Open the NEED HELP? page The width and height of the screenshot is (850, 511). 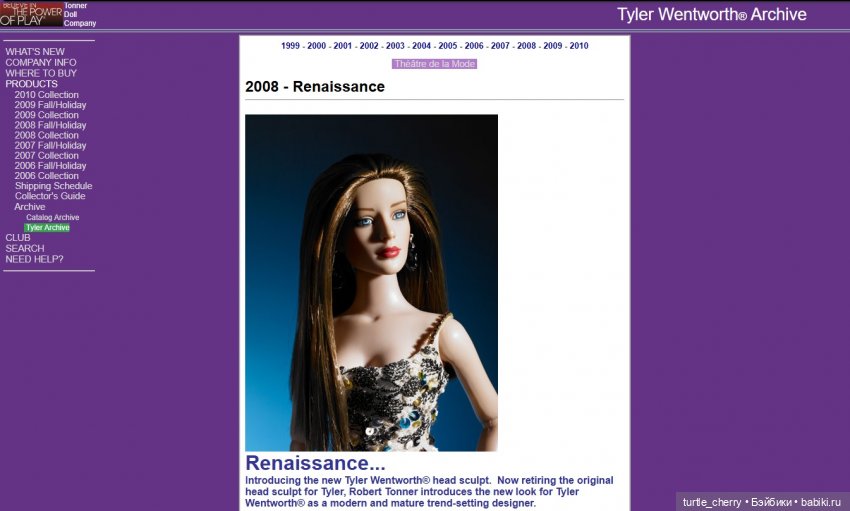click(34, 259)
